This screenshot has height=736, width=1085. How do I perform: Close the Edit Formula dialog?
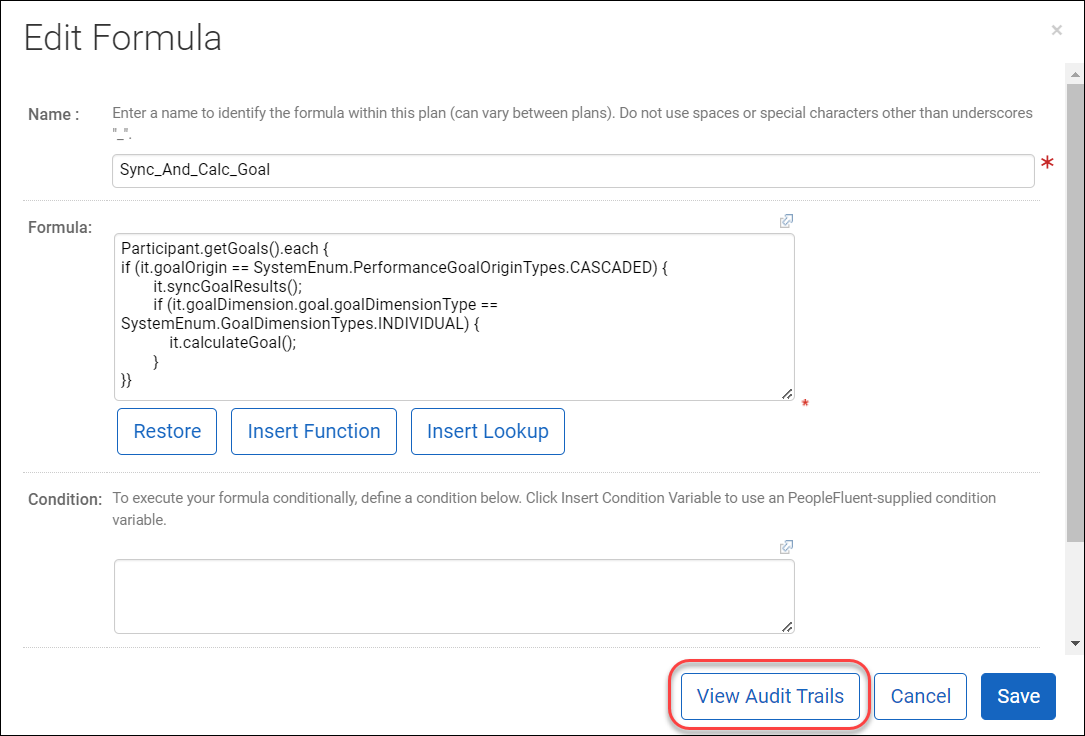pyautogui.click(x=1056, y=30)
